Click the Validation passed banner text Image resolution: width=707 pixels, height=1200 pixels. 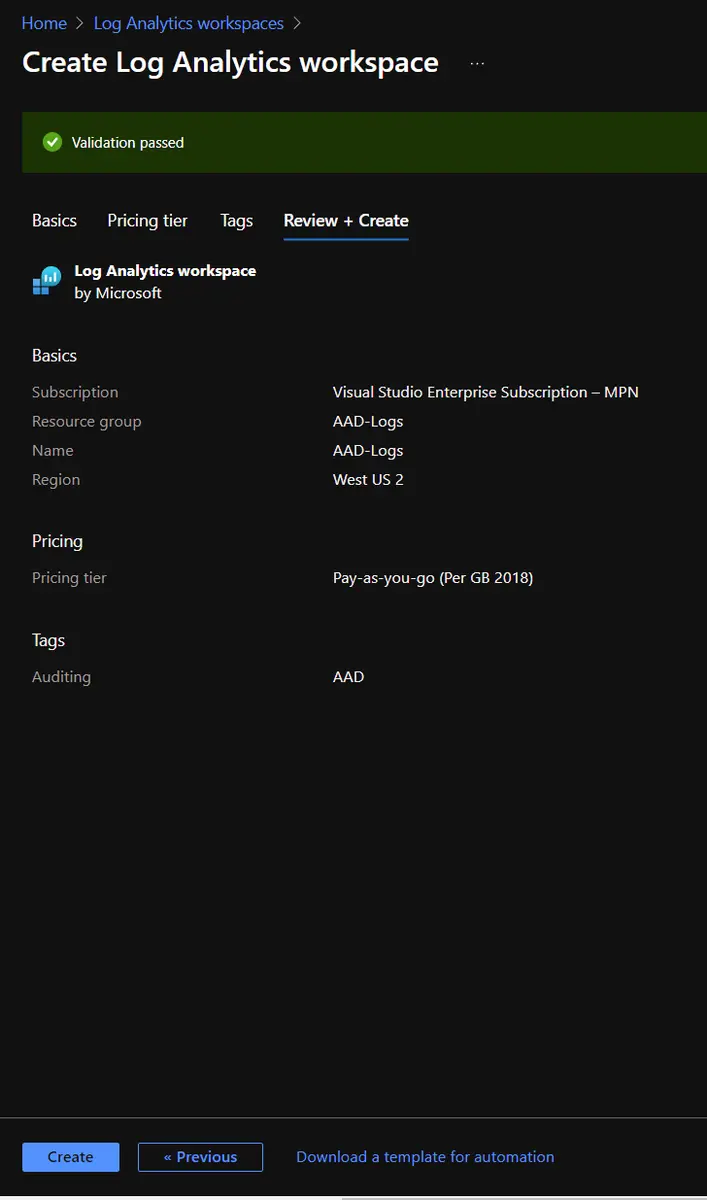(128, 143)
